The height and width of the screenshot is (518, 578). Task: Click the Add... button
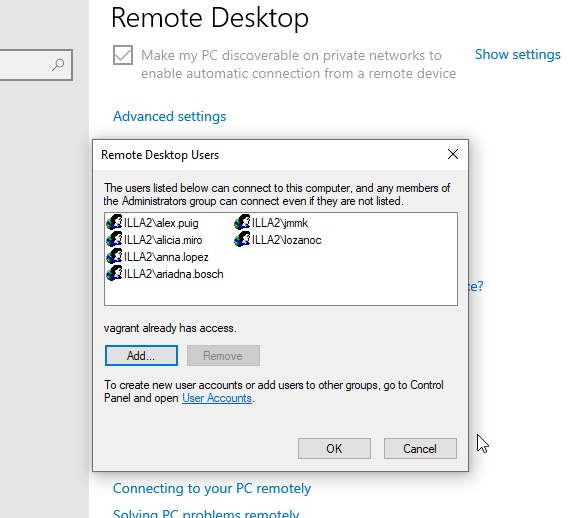click(x=141, y=356)
